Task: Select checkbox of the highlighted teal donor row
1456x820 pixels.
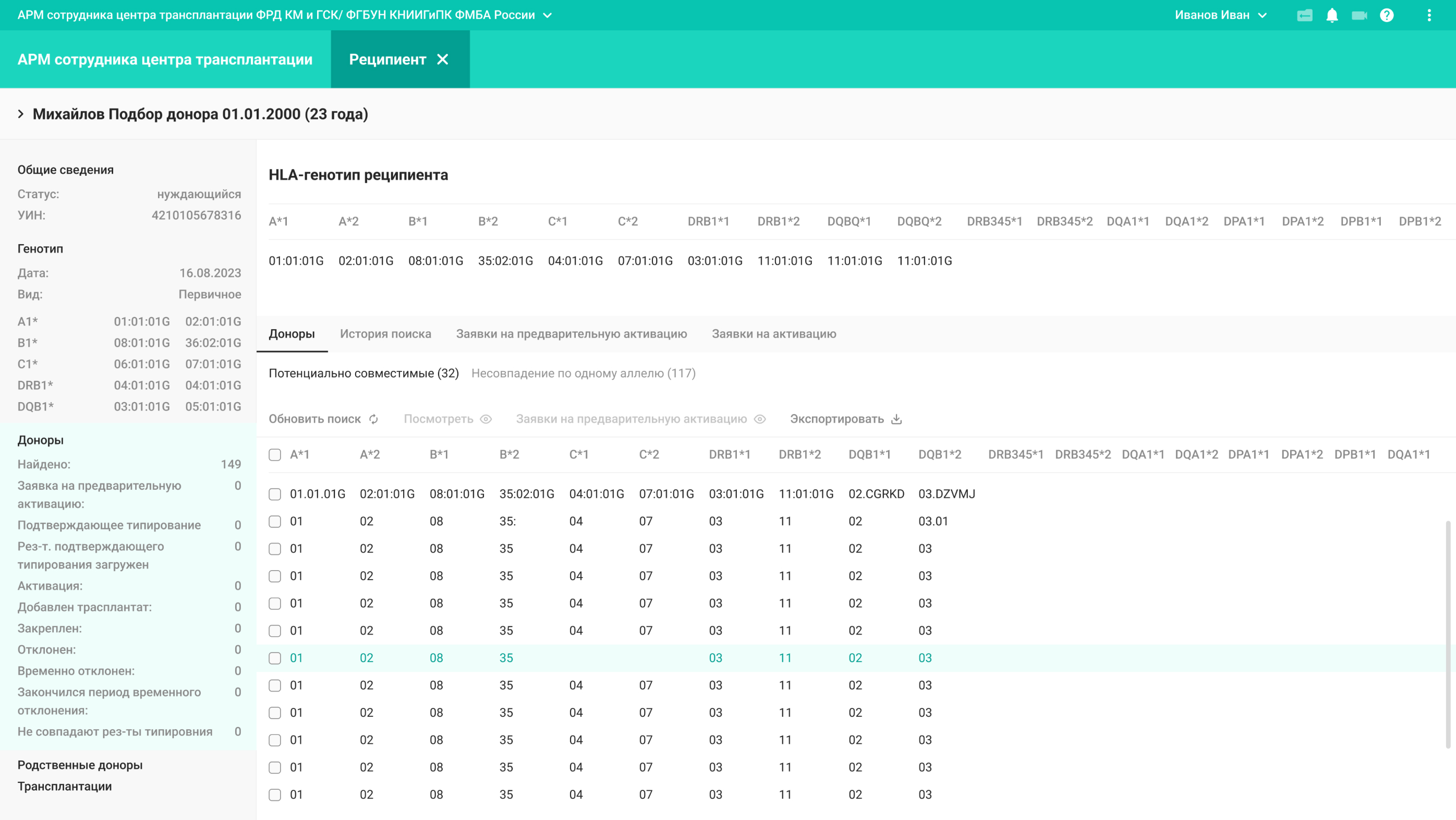Action: point(275,658)
